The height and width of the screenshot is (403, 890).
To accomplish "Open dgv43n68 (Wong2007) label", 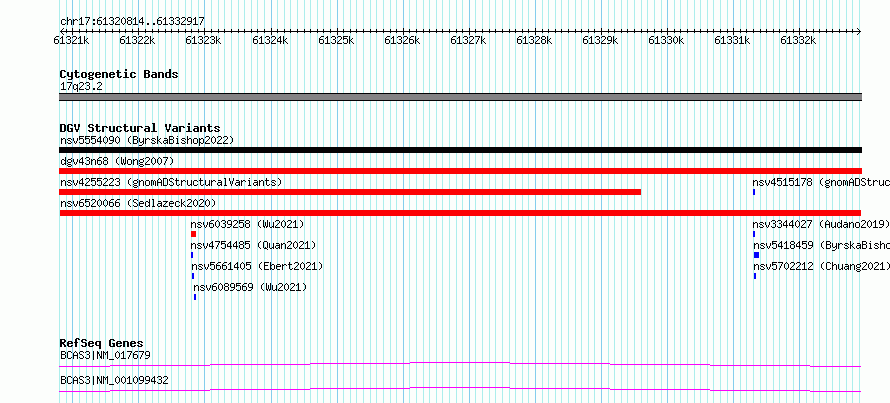I will tap(117, 161).
